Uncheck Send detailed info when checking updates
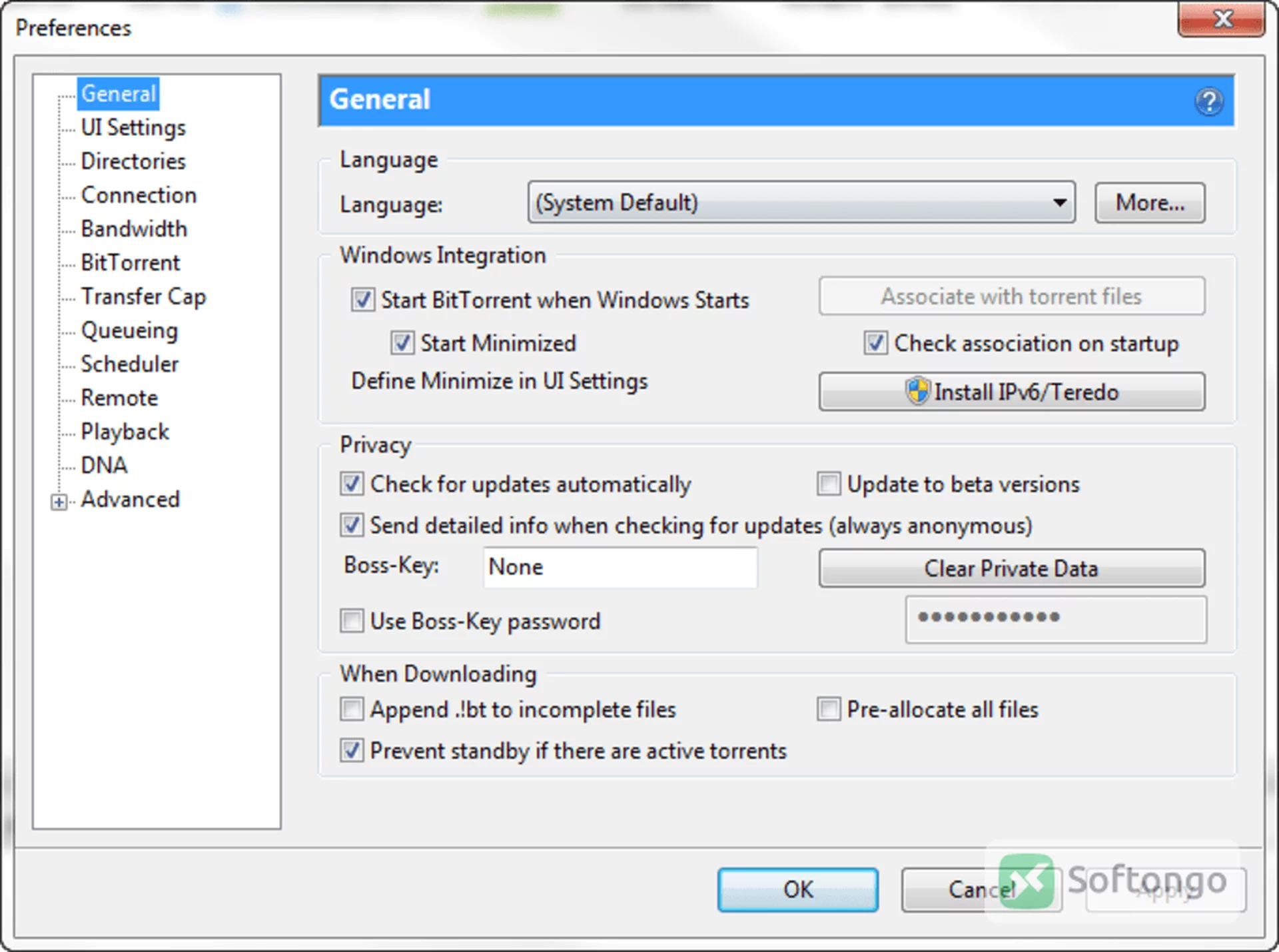The height and width of the screenshot is (952, 1279). point(352,525)
